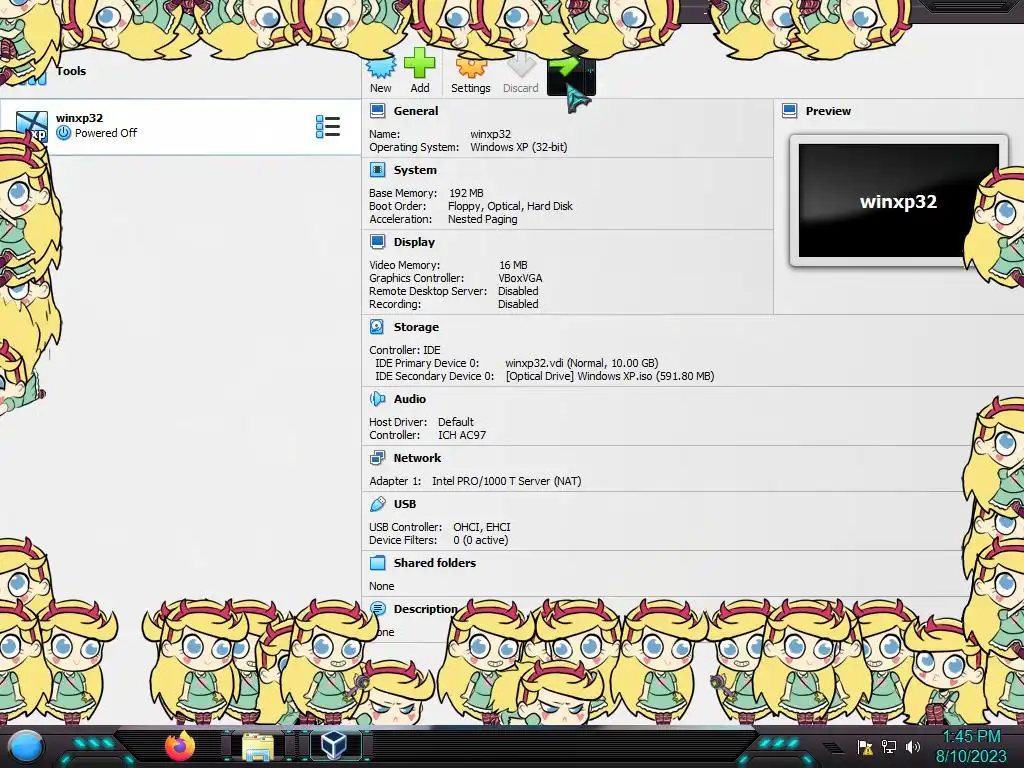The width and height of the screenshot is (1024, 768).
Task: Click the Description speech bubble icon
Action: coord(377,608)
